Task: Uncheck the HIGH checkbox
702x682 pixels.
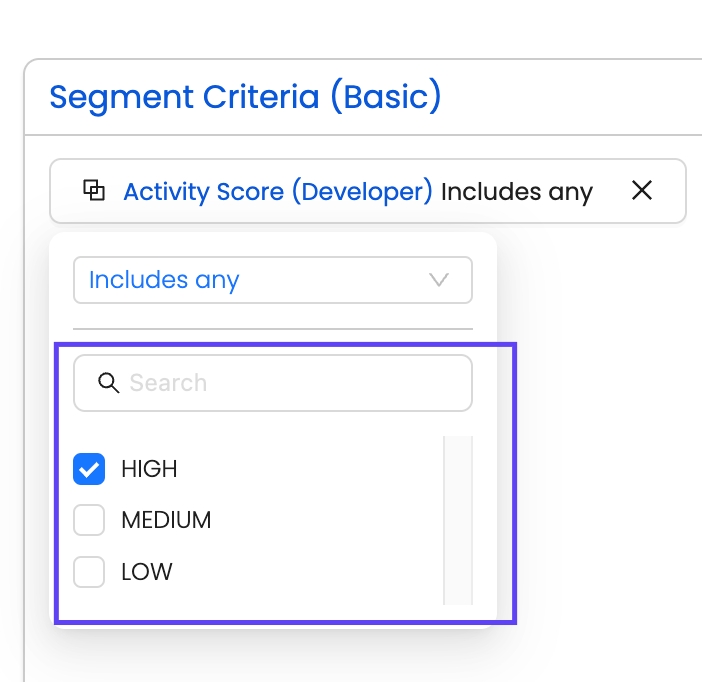Action: (x=89, y=469)
